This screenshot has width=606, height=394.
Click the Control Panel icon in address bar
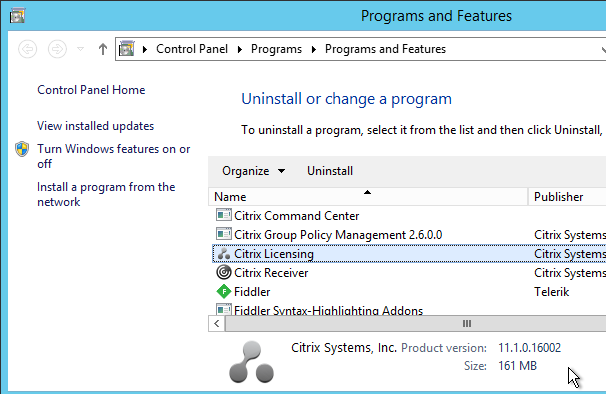(126, 49)
